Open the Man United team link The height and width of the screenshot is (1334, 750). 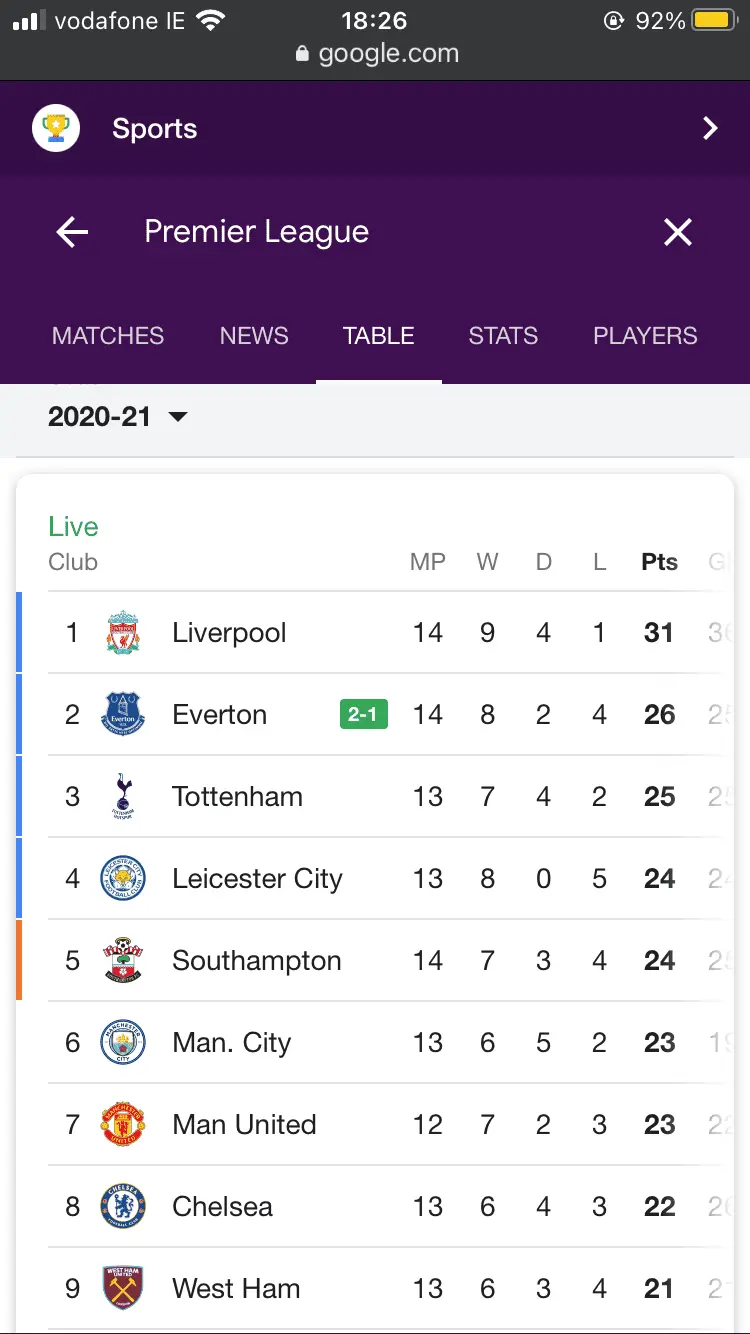pos(244,1125)
